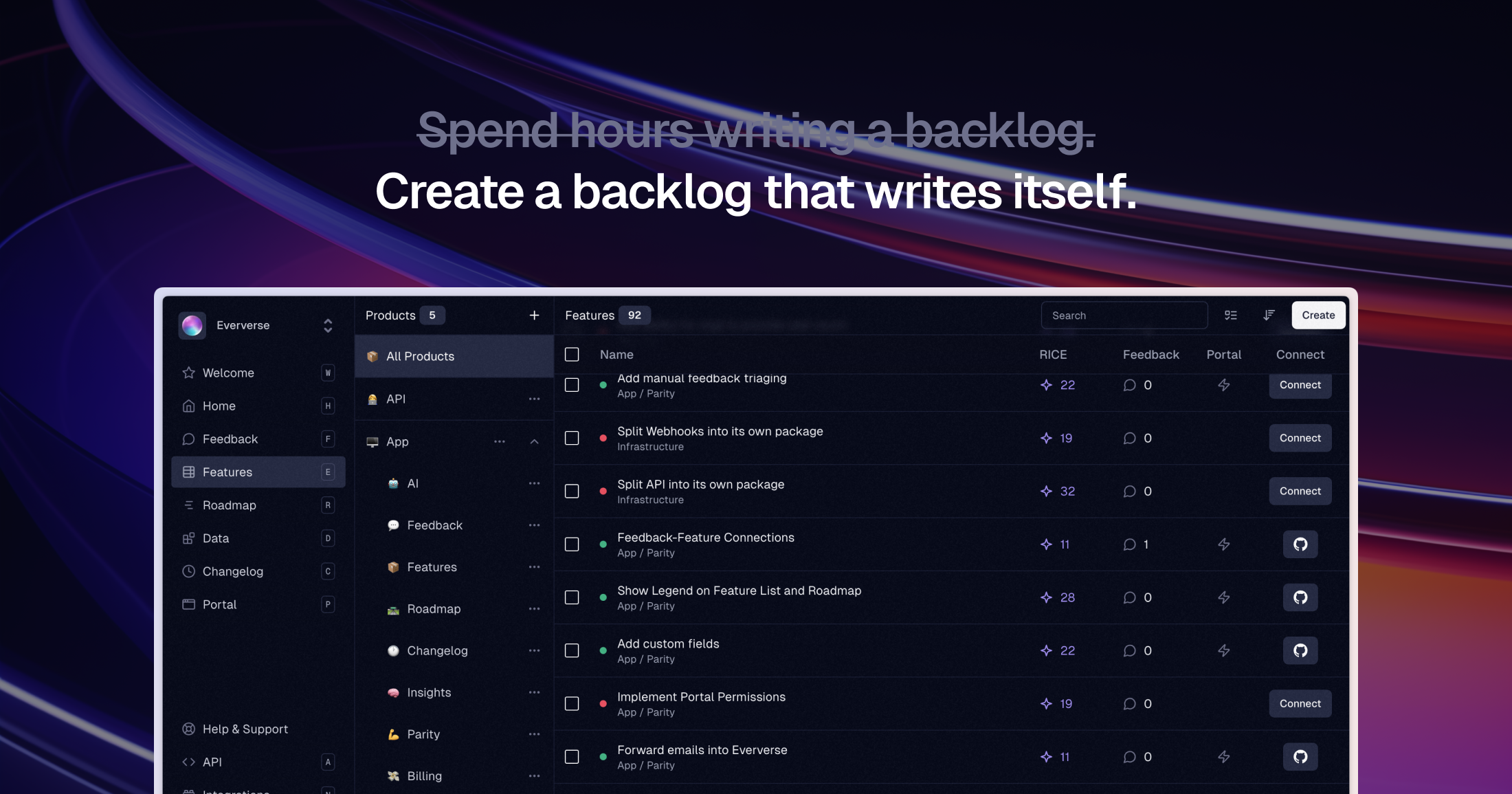The height and width of the screenshot is (794, 1512).
Task: Click the GitHub icon for Add custom fields
Action: [x=1300, y=650]
